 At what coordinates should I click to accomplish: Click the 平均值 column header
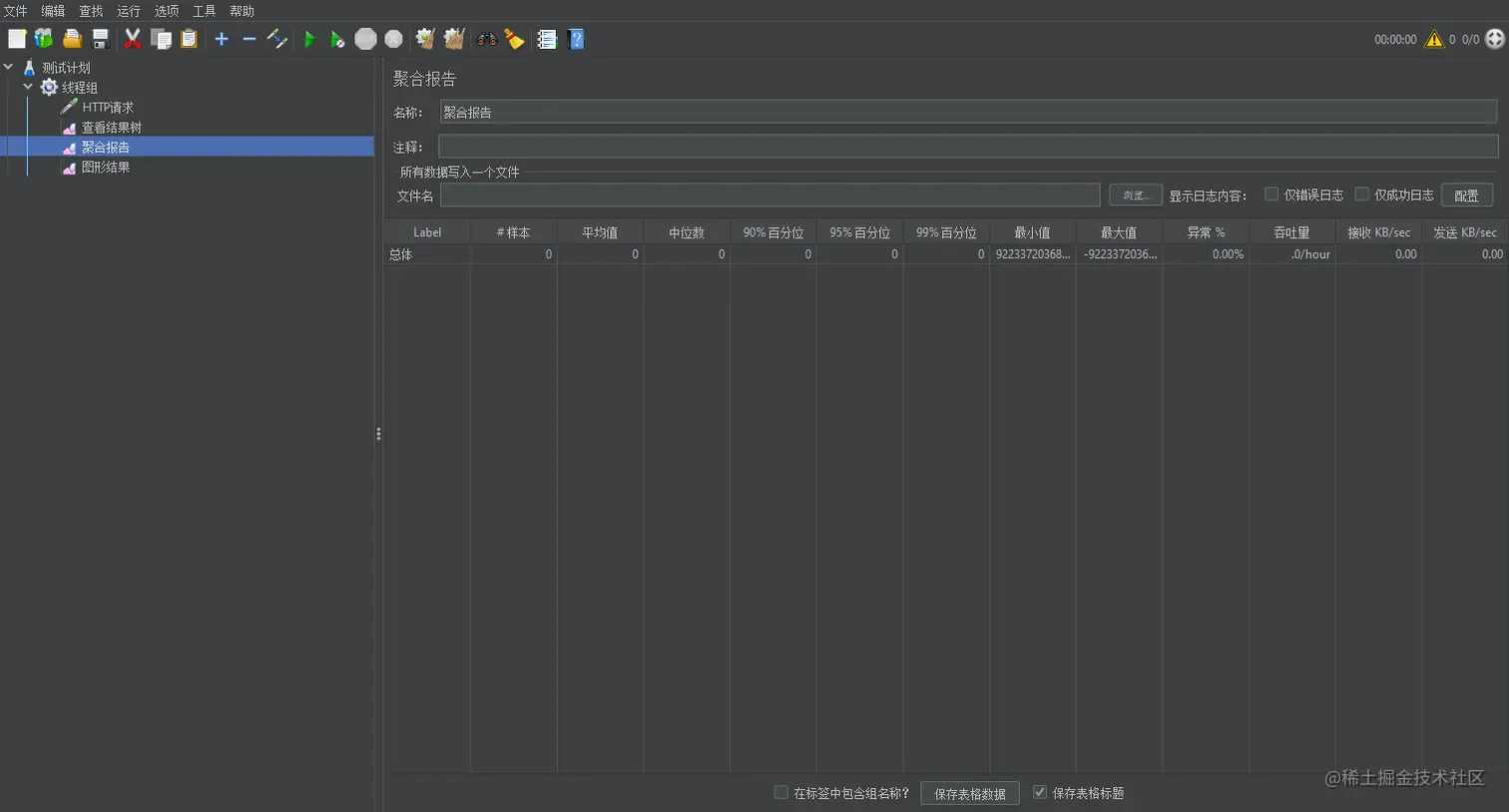tap(600, 232)
